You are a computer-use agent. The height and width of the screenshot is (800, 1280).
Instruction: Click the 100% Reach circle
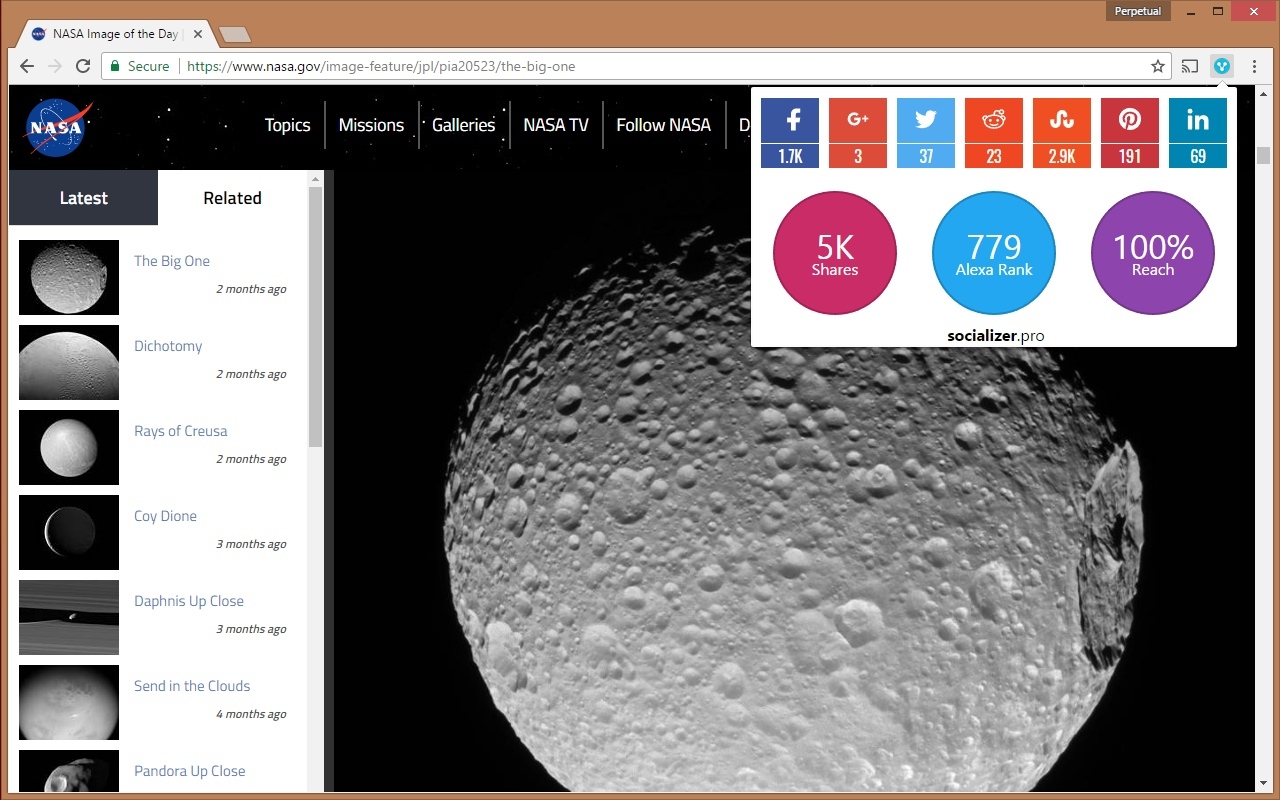[1153, 253]
